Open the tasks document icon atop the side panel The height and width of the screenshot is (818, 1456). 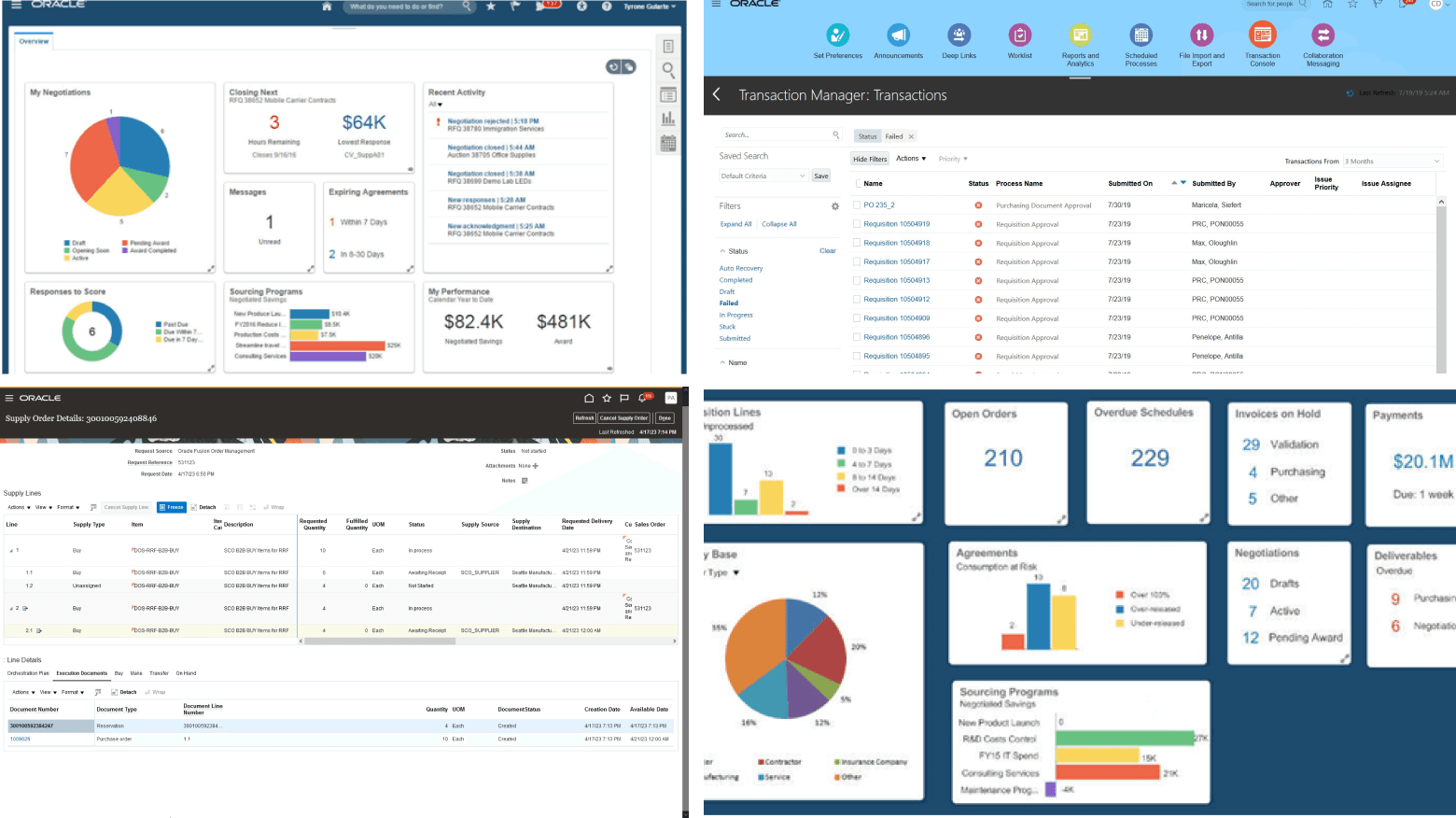click(668, 46)
